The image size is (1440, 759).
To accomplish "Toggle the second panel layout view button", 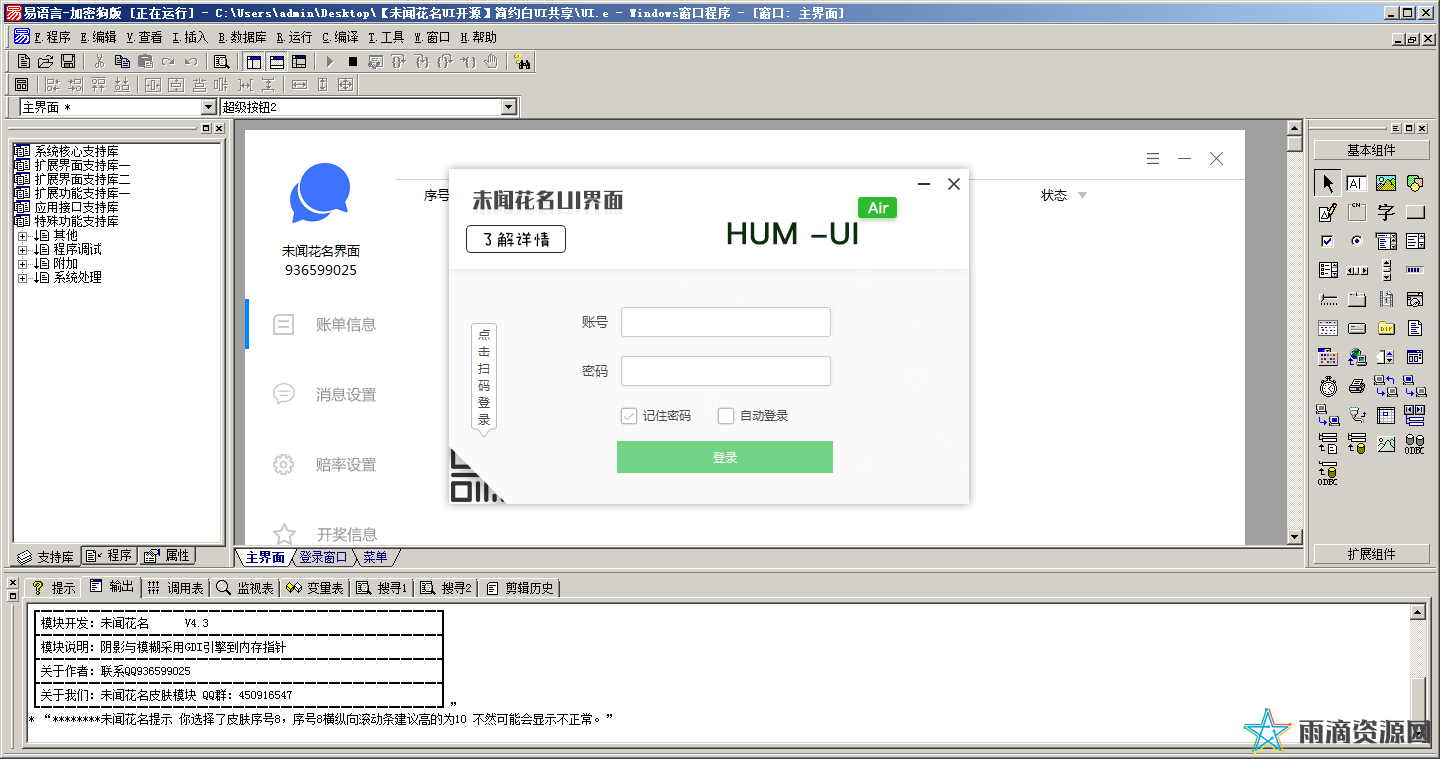I will point(276,61).
